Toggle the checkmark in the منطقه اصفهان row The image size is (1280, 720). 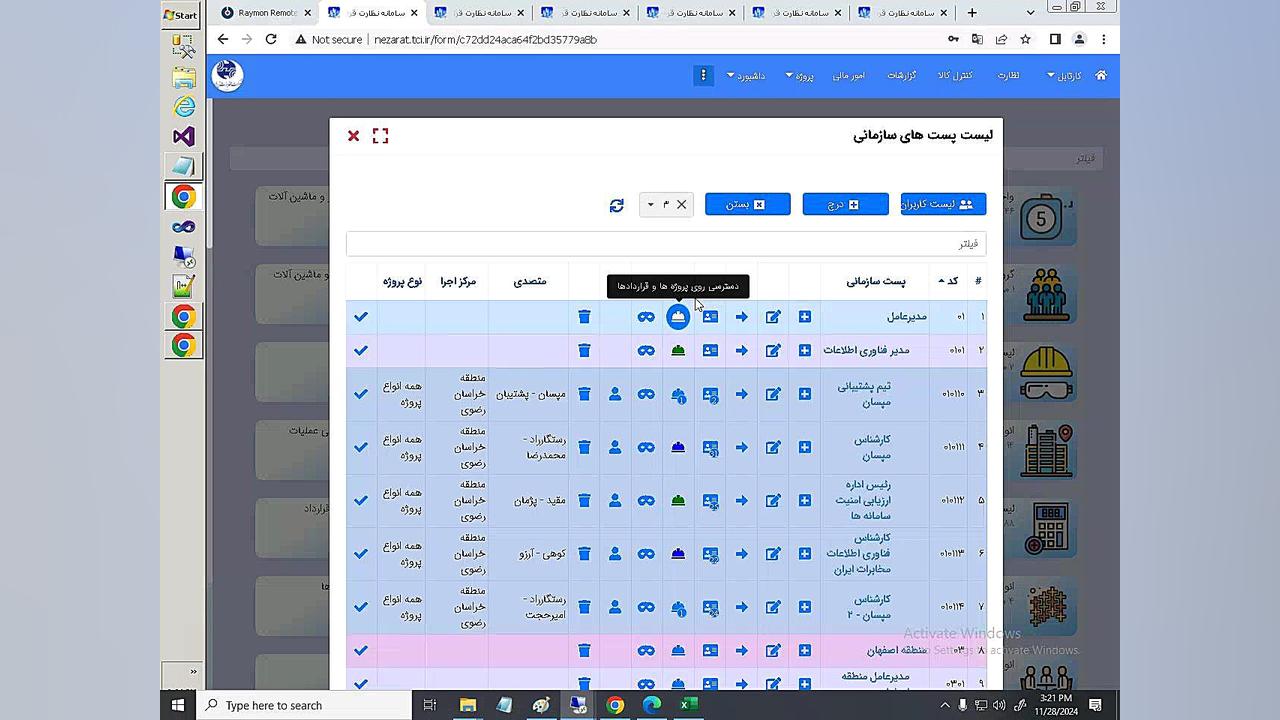[x=361, y=651]
